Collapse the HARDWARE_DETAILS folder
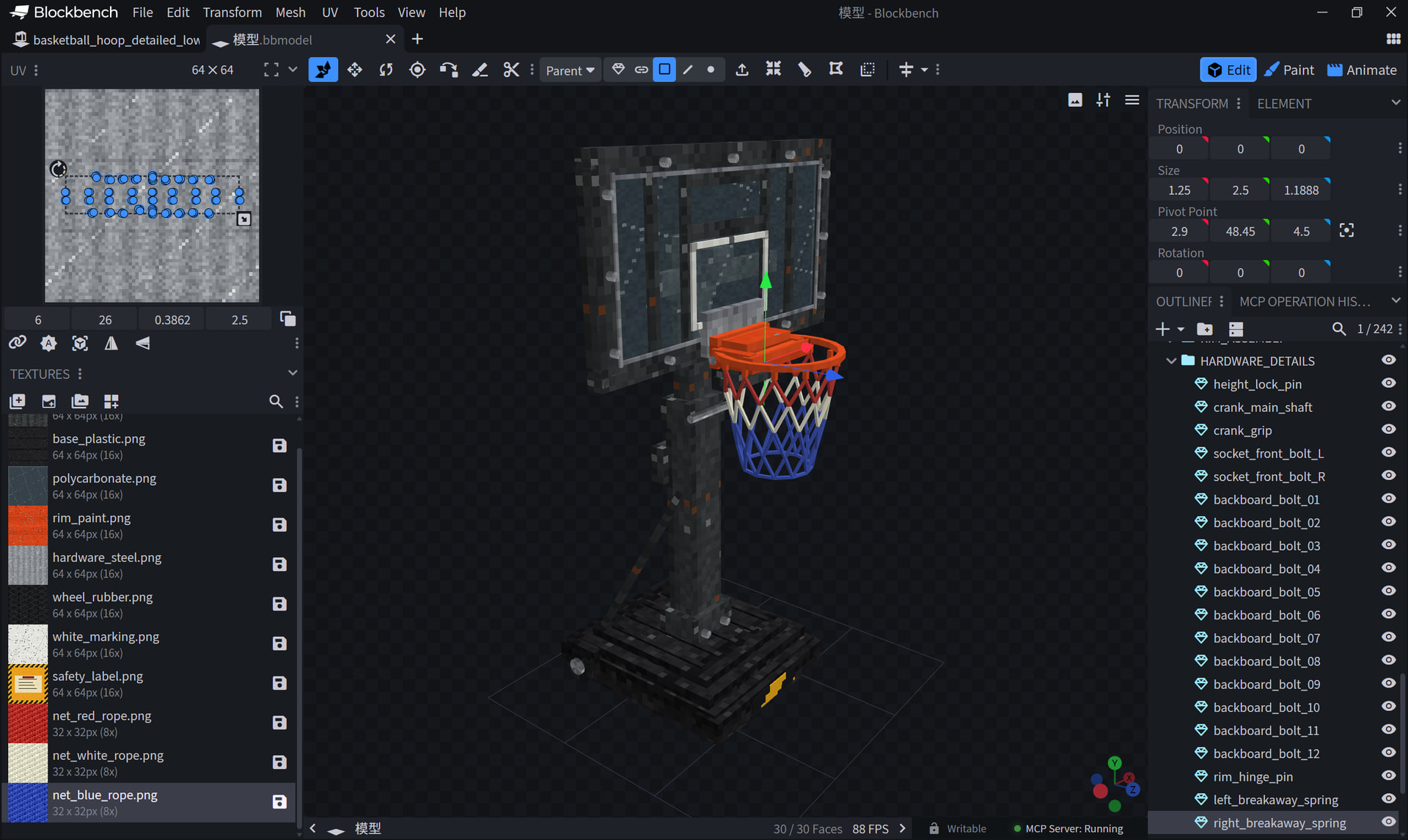Viewport: 1408px width, 840px height. click(x=1171, y=361)
